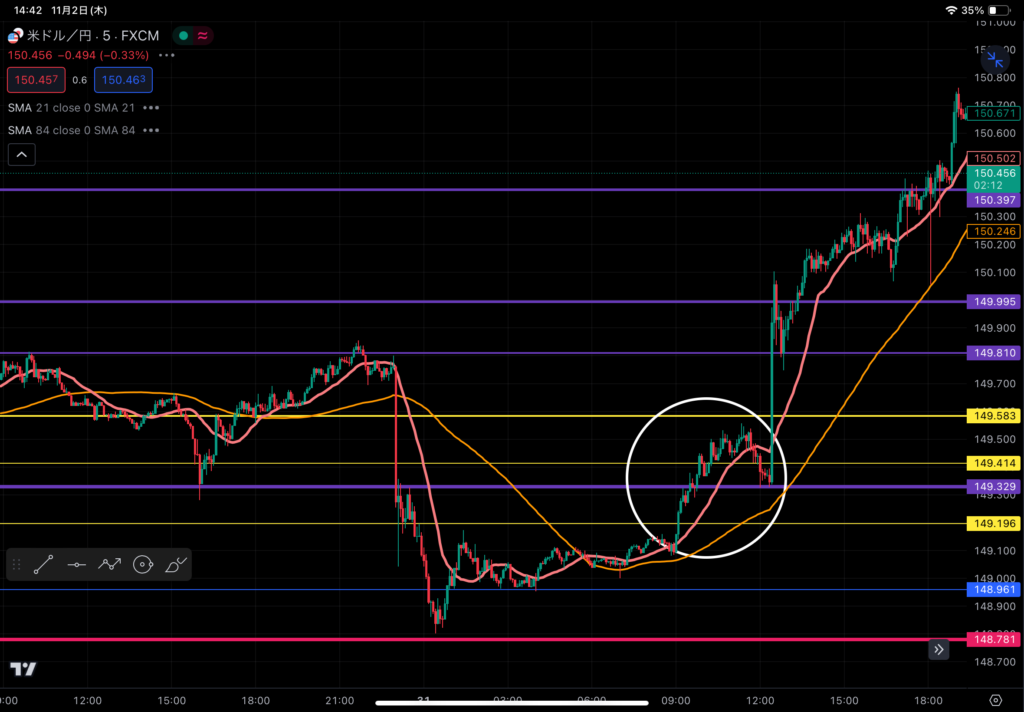Open chart settings gear in bottom corner
Screen dimensions: 1024x712
click(996, 700)
